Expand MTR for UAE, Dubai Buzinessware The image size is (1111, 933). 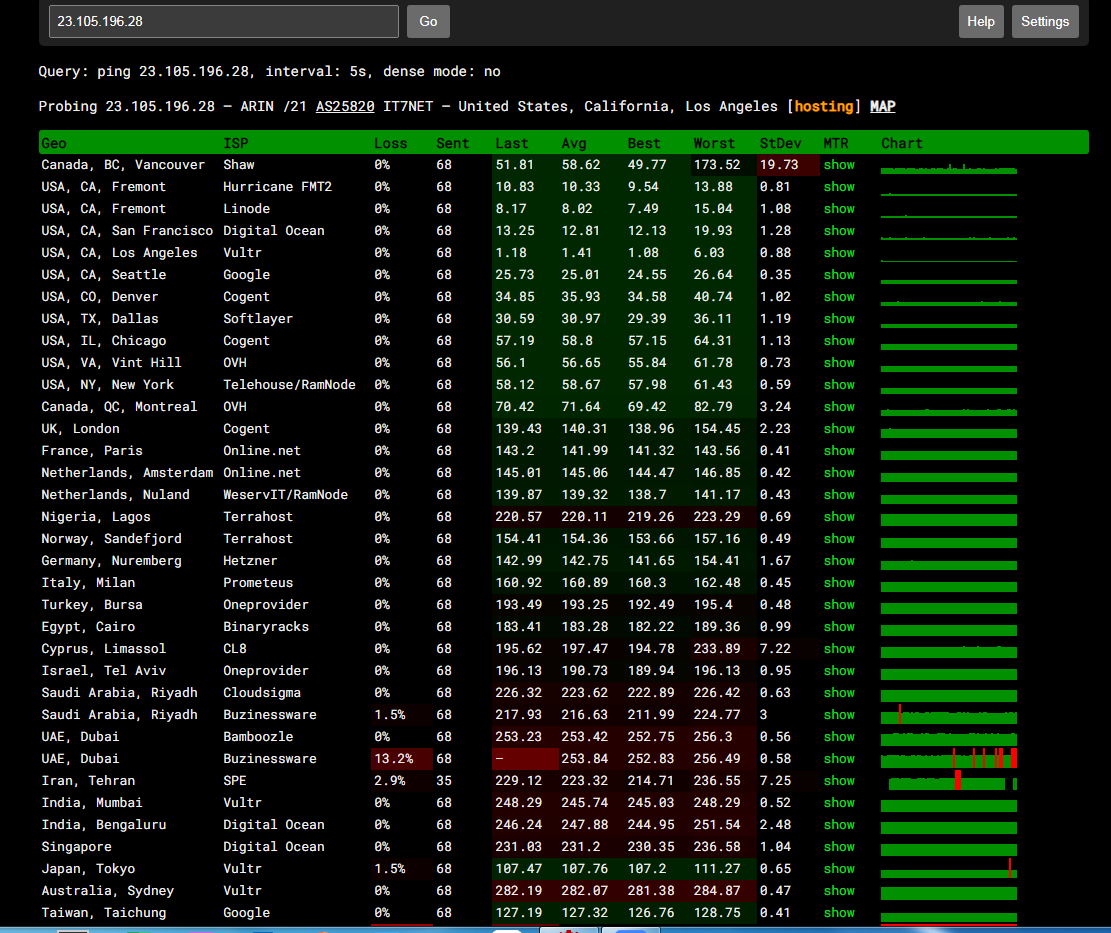pyautogui.click(x=839, y=759)
